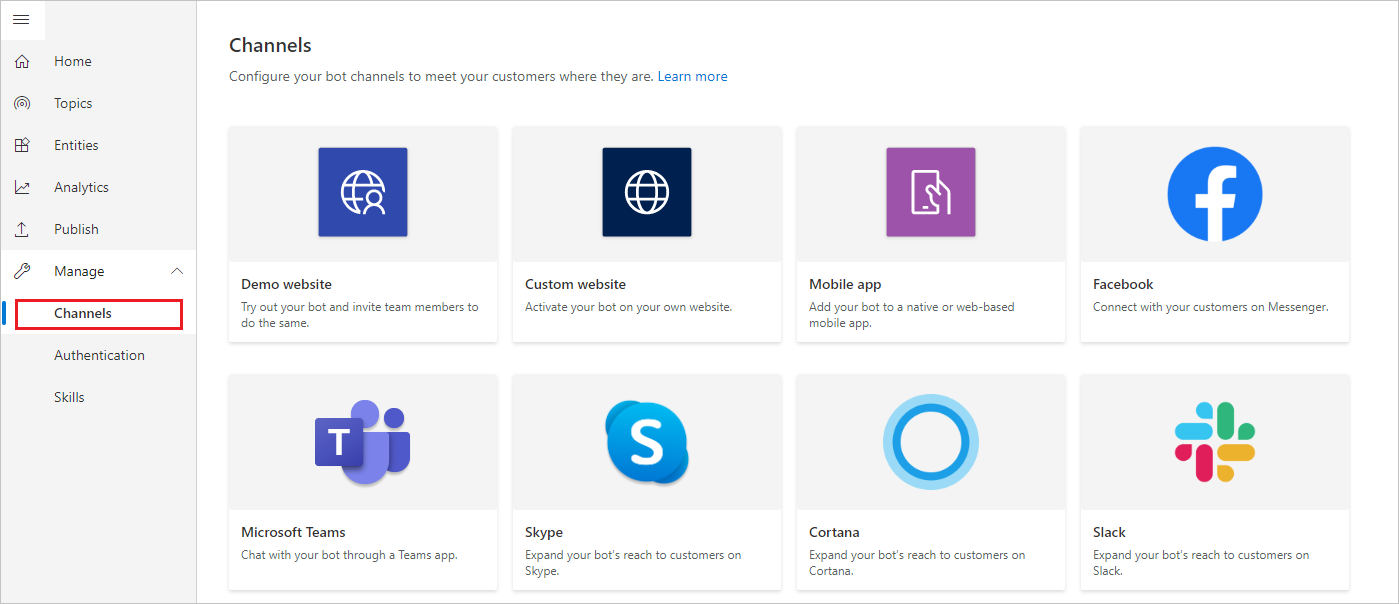
Task: Select the Facebook logo icon
Action: point(1215,194)
